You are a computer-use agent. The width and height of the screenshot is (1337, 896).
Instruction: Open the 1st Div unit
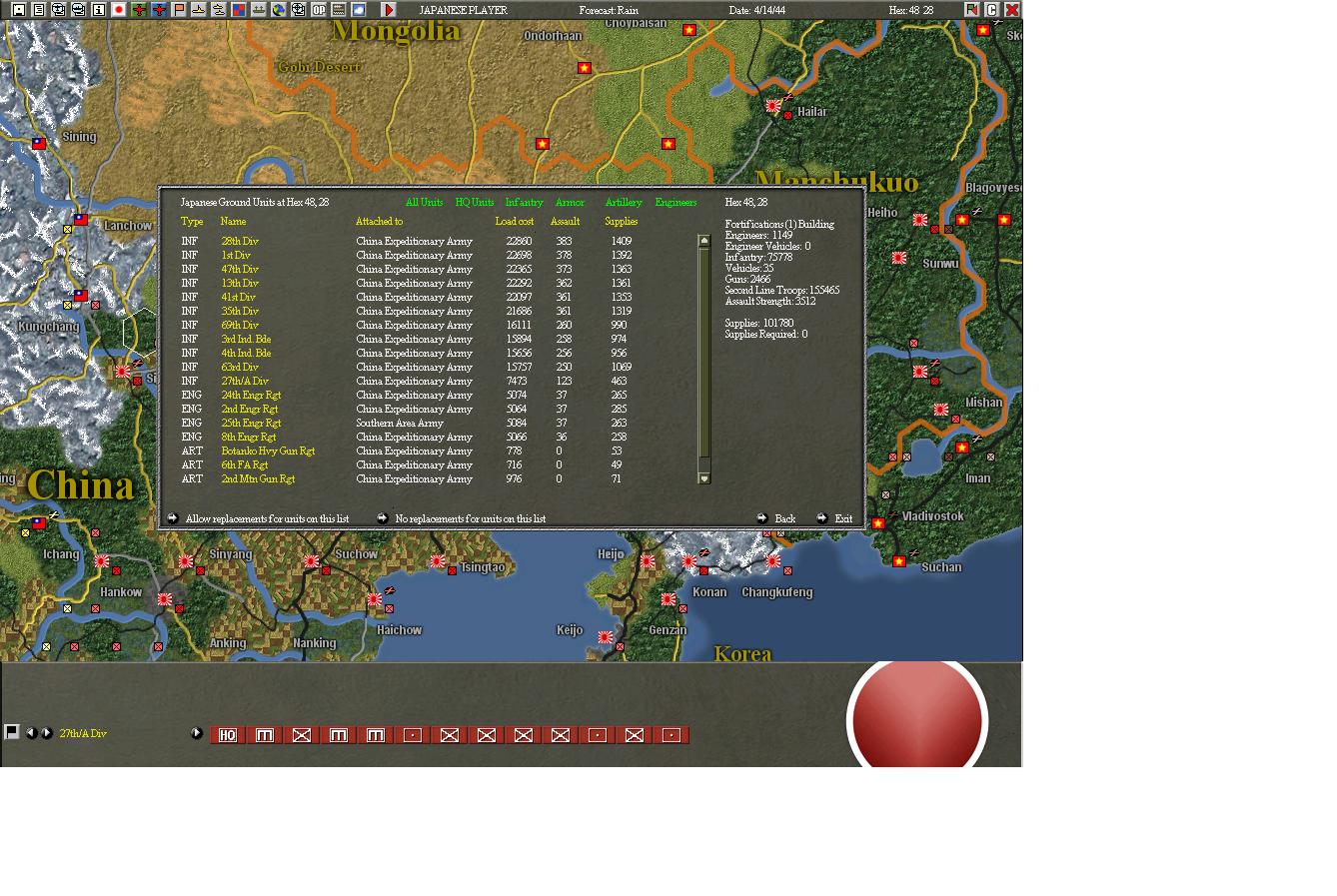tap(236, 256)
